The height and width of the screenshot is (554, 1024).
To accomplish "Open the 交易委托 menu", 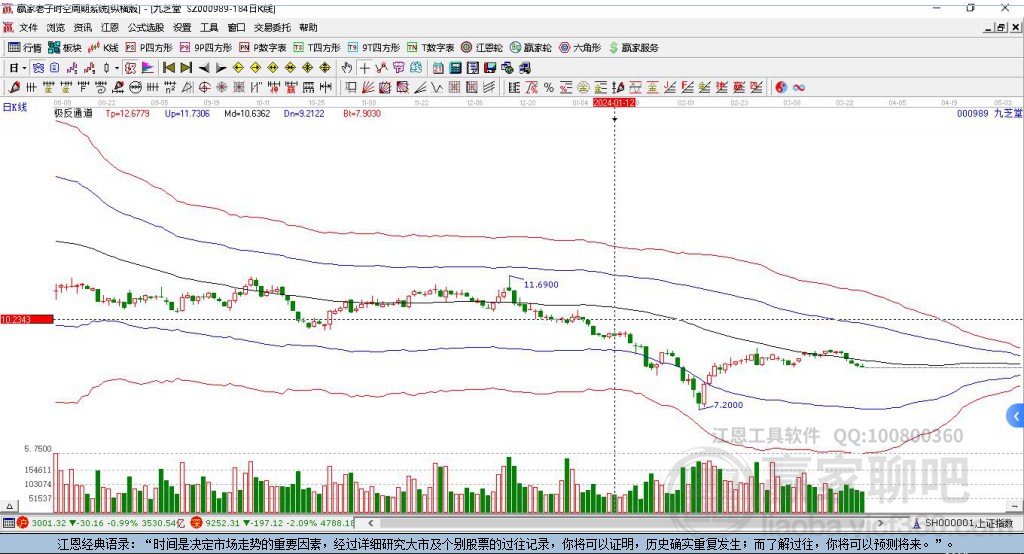I will pos(272,27).
